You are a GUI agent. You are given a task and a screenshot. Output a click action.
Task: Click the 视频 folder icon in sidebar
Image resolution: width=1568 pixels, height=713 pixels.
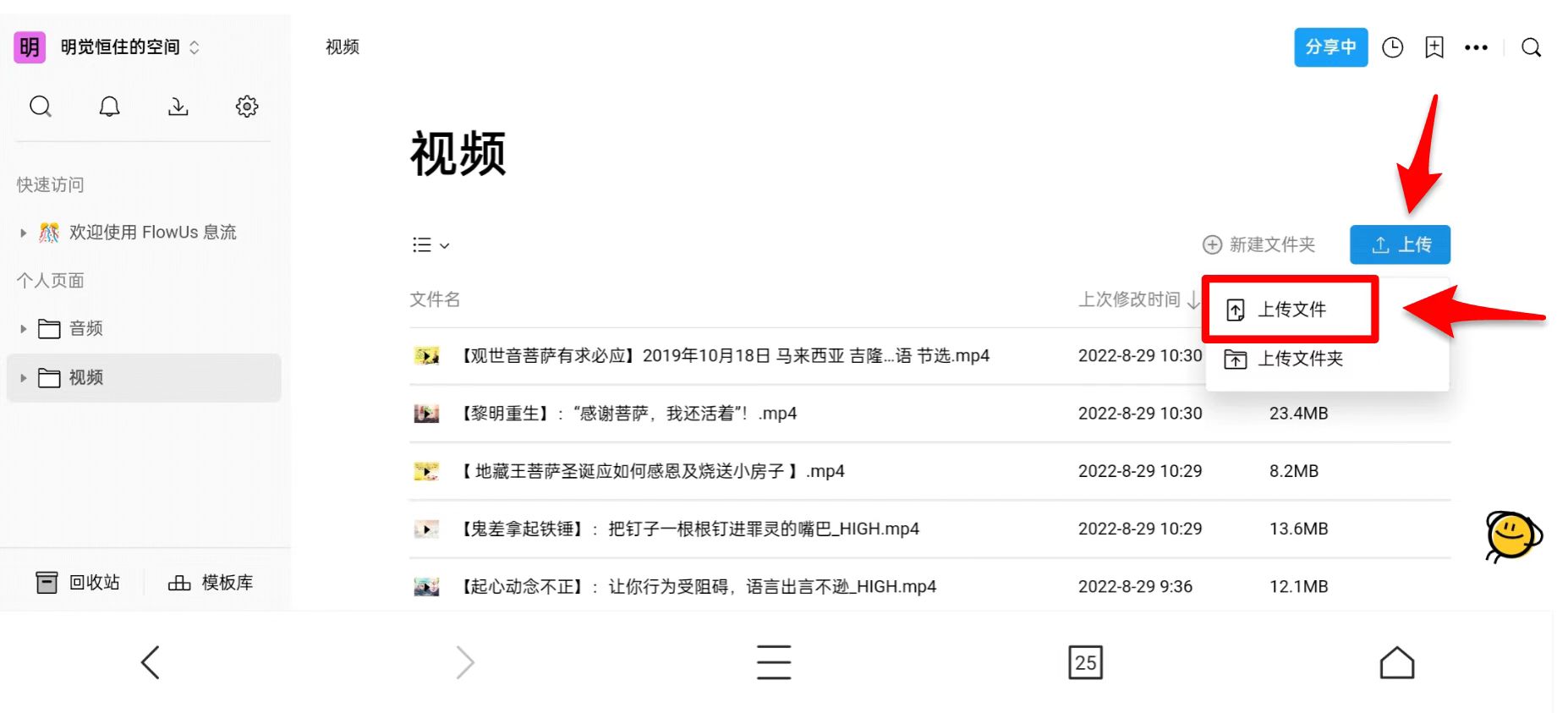[x=50, y=378]
